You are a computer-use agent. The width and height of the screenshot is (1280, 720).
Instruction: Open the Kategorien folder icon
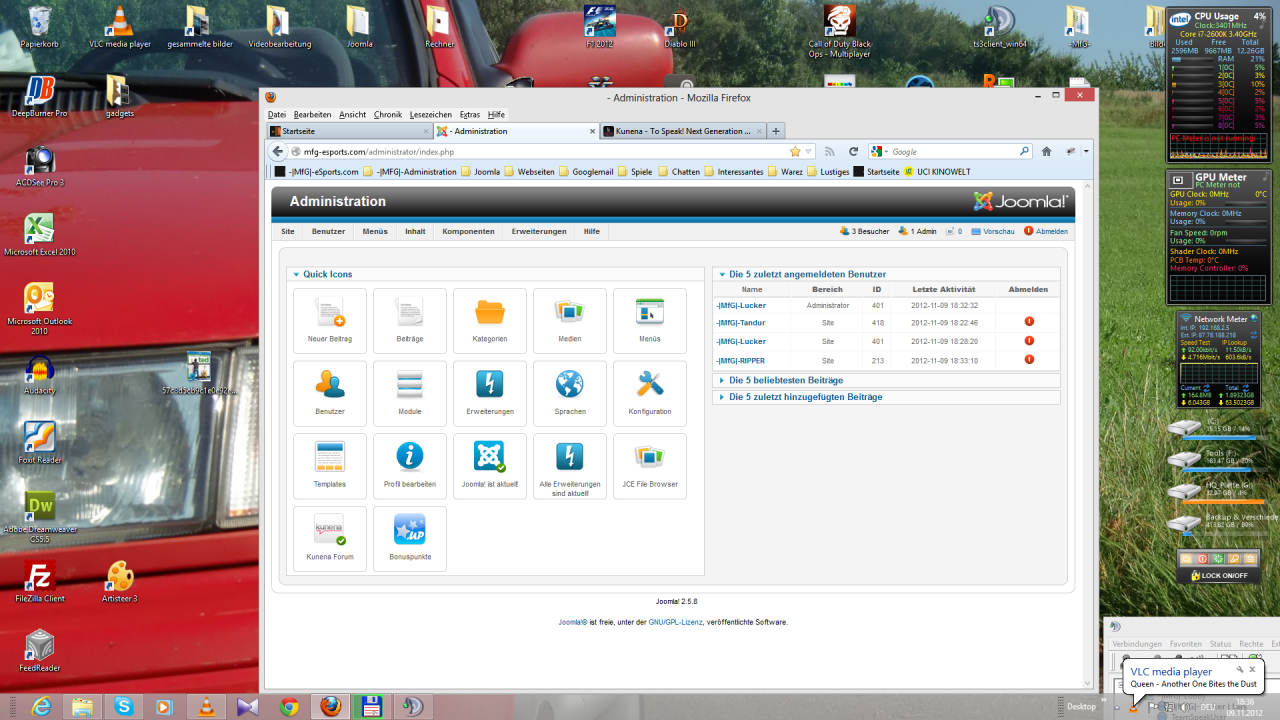pyautogui.click(x=490, y=320)
